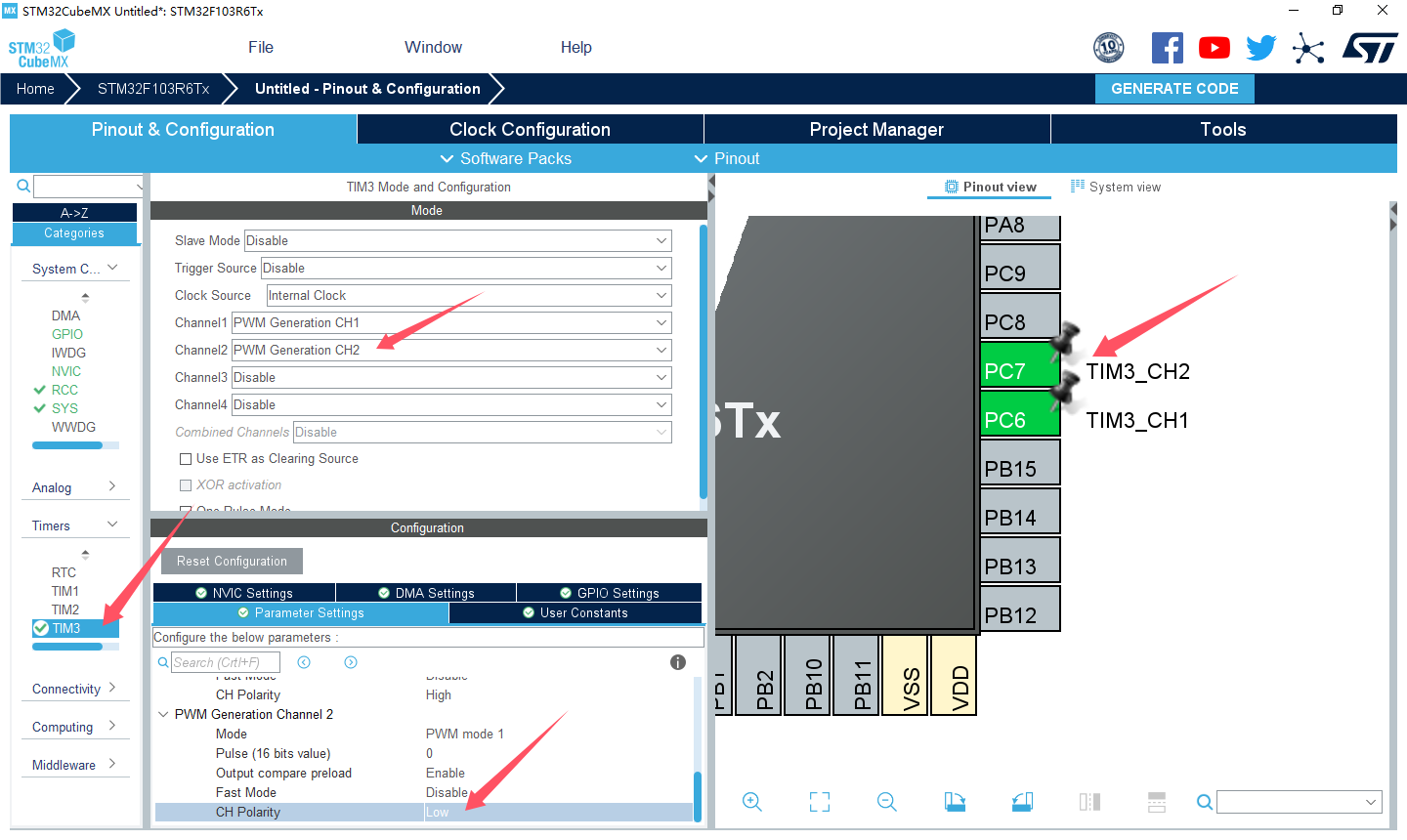Collapse PWM Generation Channel 2 group
This screenshot has width=1407, height=840.
pyautogui.click(x=163, y=714)
